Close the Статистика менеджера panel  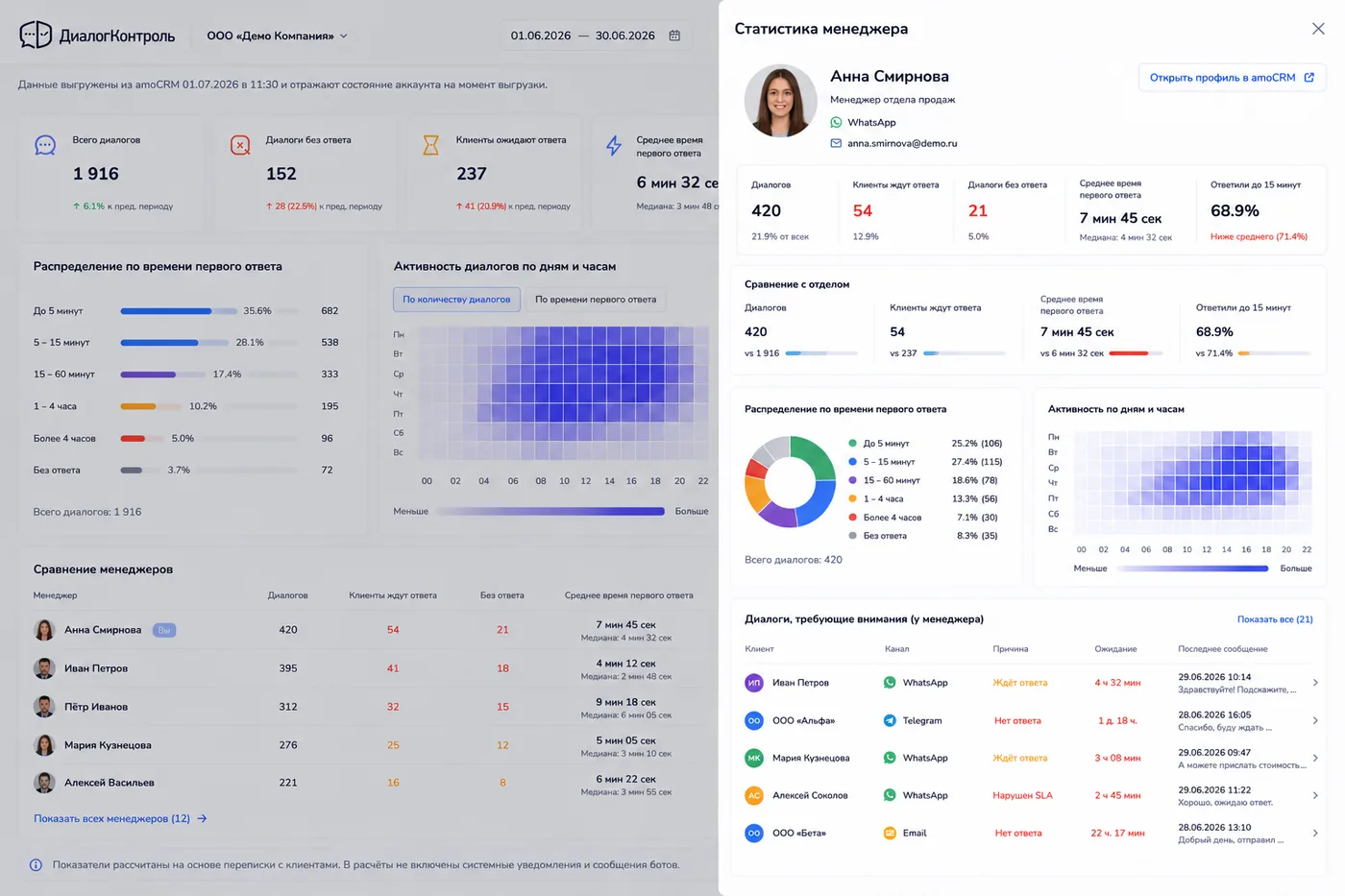click(1318, 29)
